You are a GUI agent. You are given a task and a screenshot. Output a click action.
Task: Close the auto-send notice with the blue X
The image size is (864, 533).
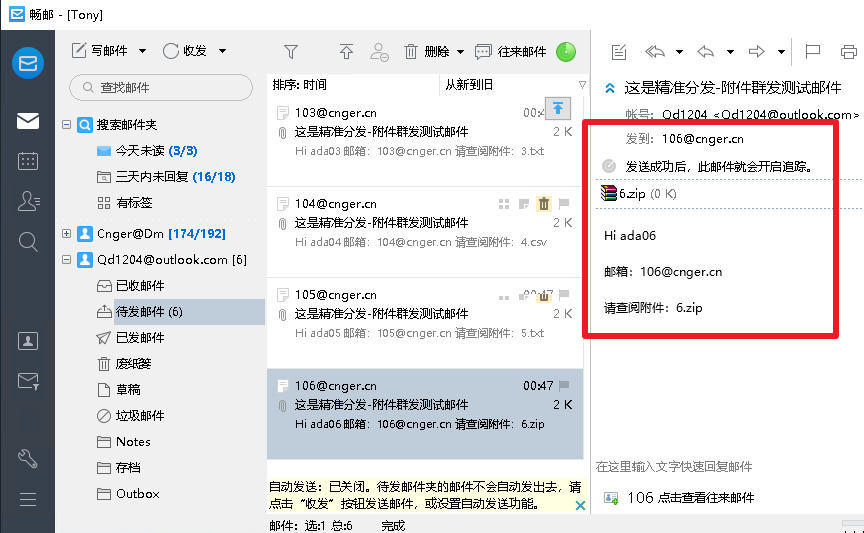[x=580, y=505]
